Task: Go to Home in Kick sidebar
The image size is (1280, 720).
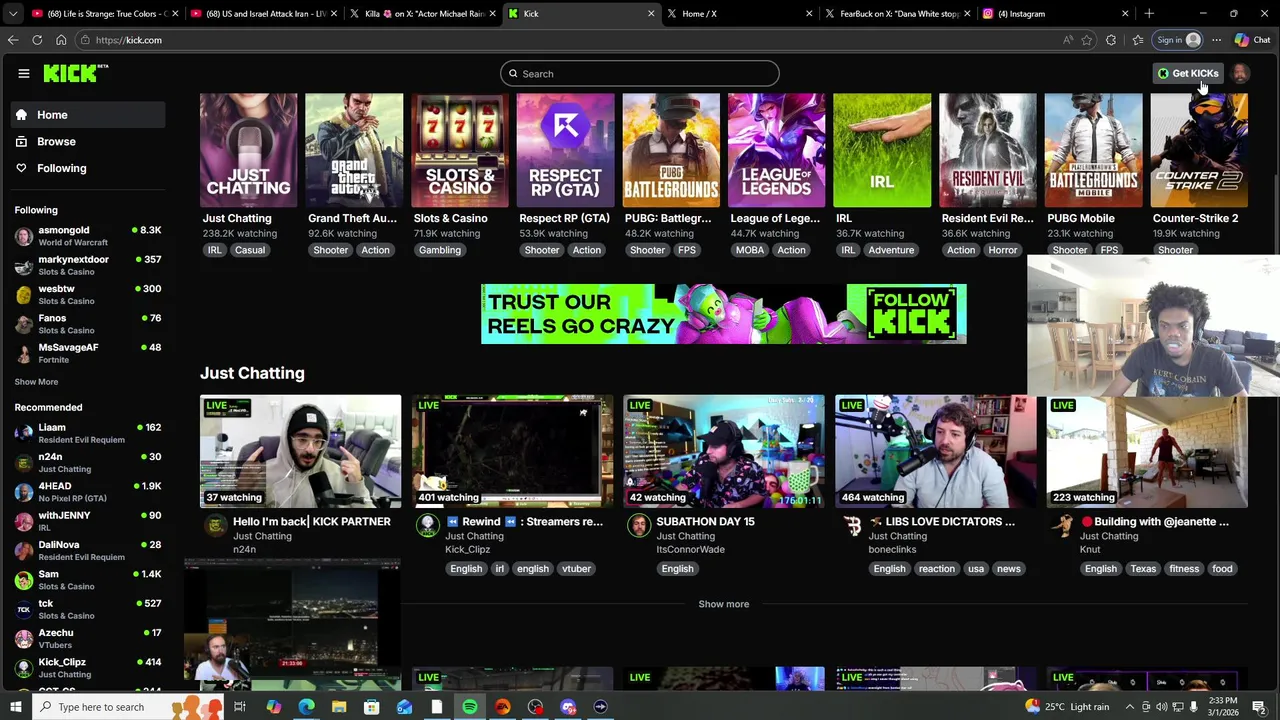Action: [88, 115]
